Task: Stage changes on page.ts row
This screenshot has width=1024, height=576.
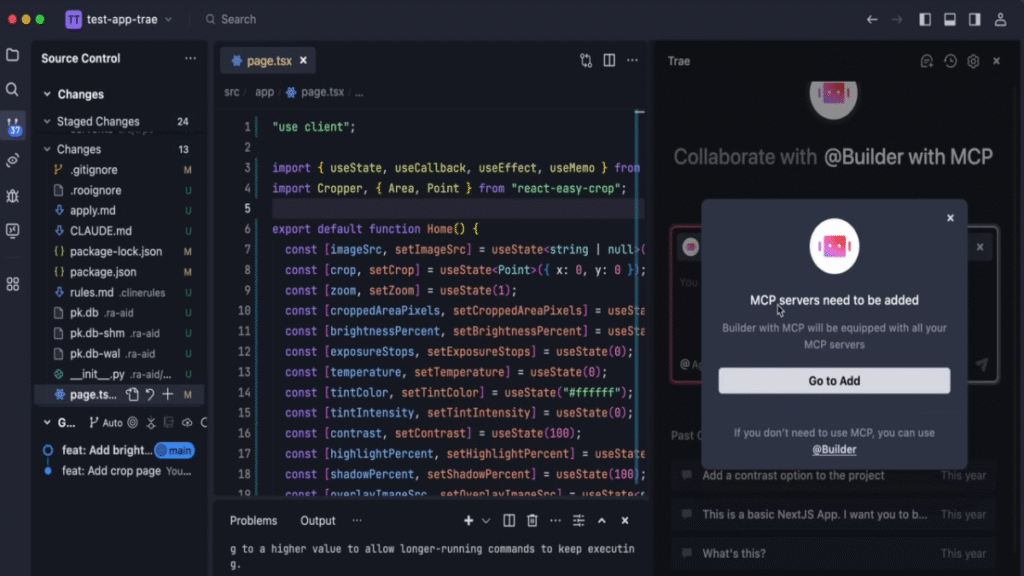Action: (168, 394)
